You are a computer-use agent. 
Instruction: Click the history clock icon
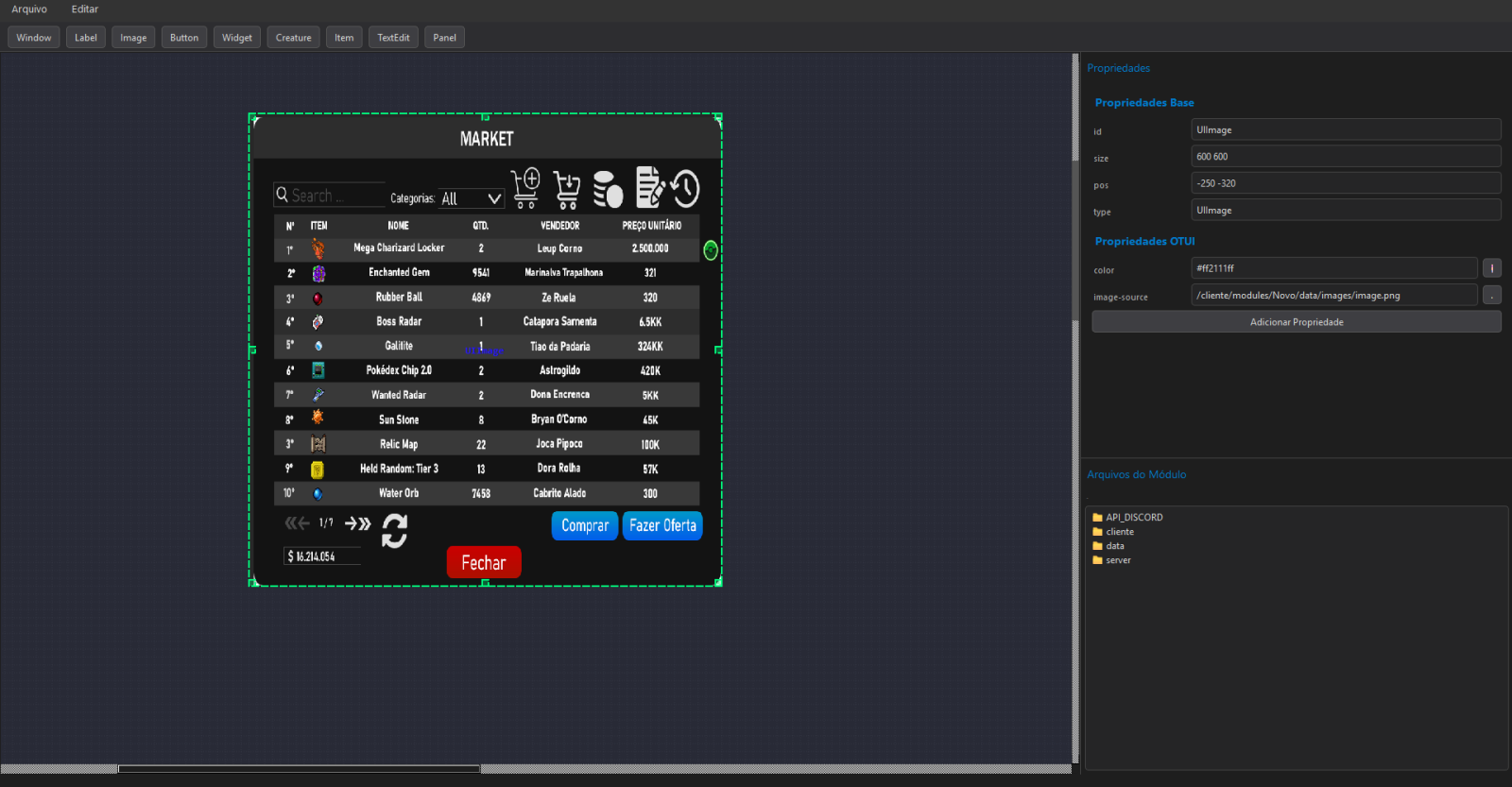[x=686, y=189]
